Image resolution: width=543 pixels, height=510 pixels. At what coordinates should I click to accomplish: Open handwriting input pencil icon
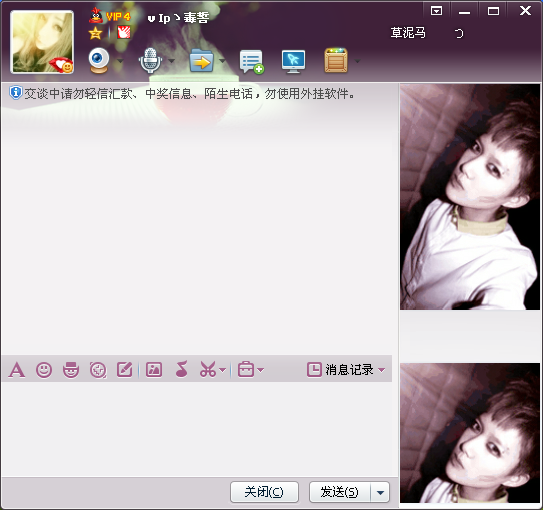tap(125, 369)
